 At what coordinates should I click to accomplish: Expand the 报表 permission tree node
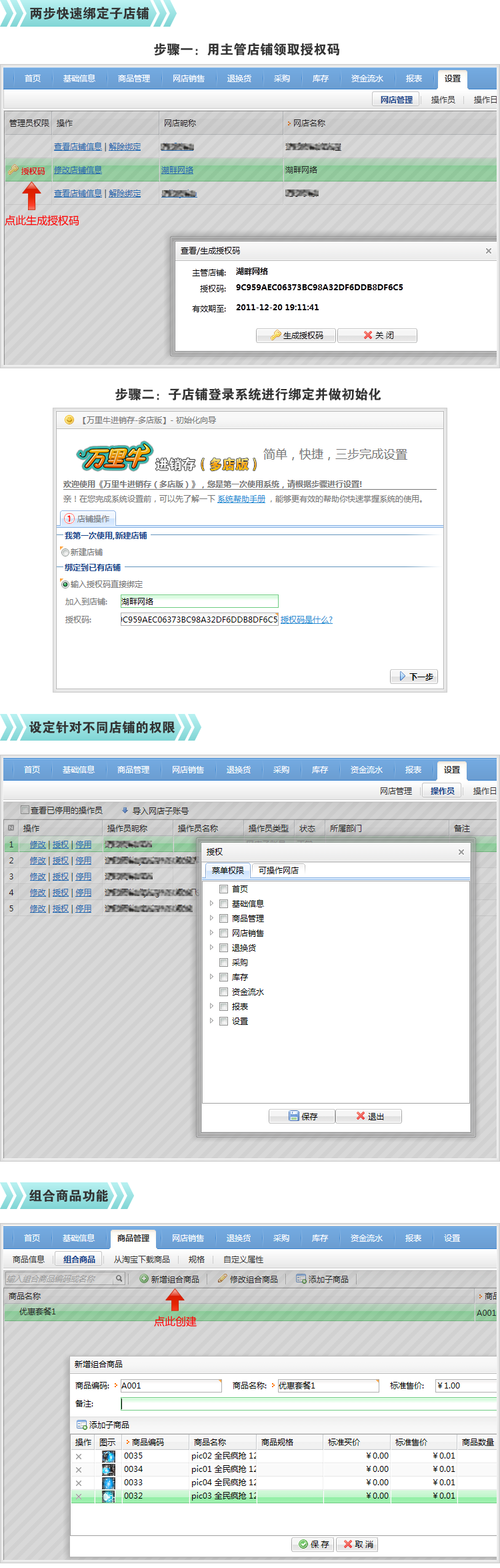point(212,1006)
